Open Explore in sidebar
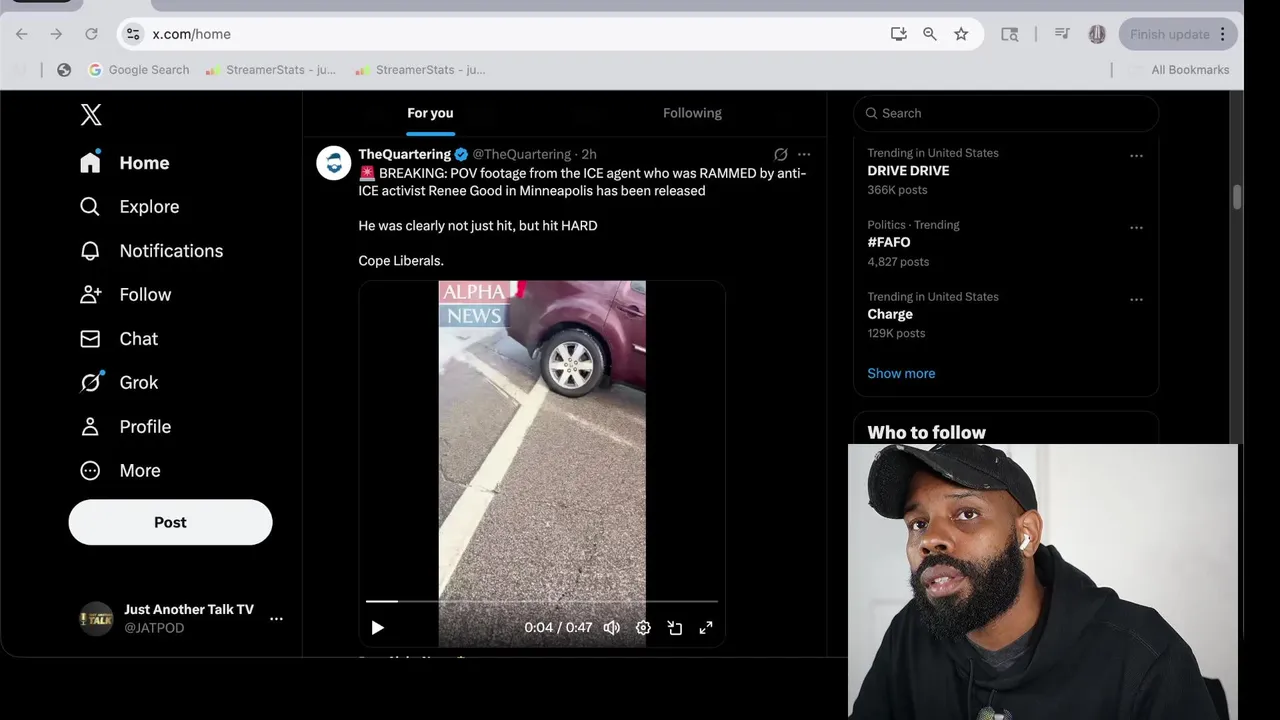 (x=130, y=207)
